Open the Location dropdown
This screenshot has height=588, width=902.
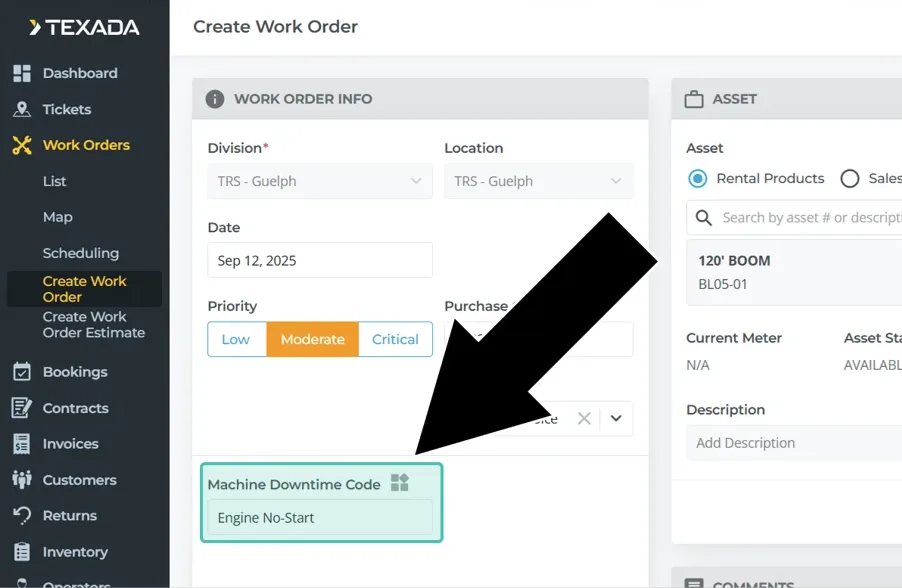point(538,181)
